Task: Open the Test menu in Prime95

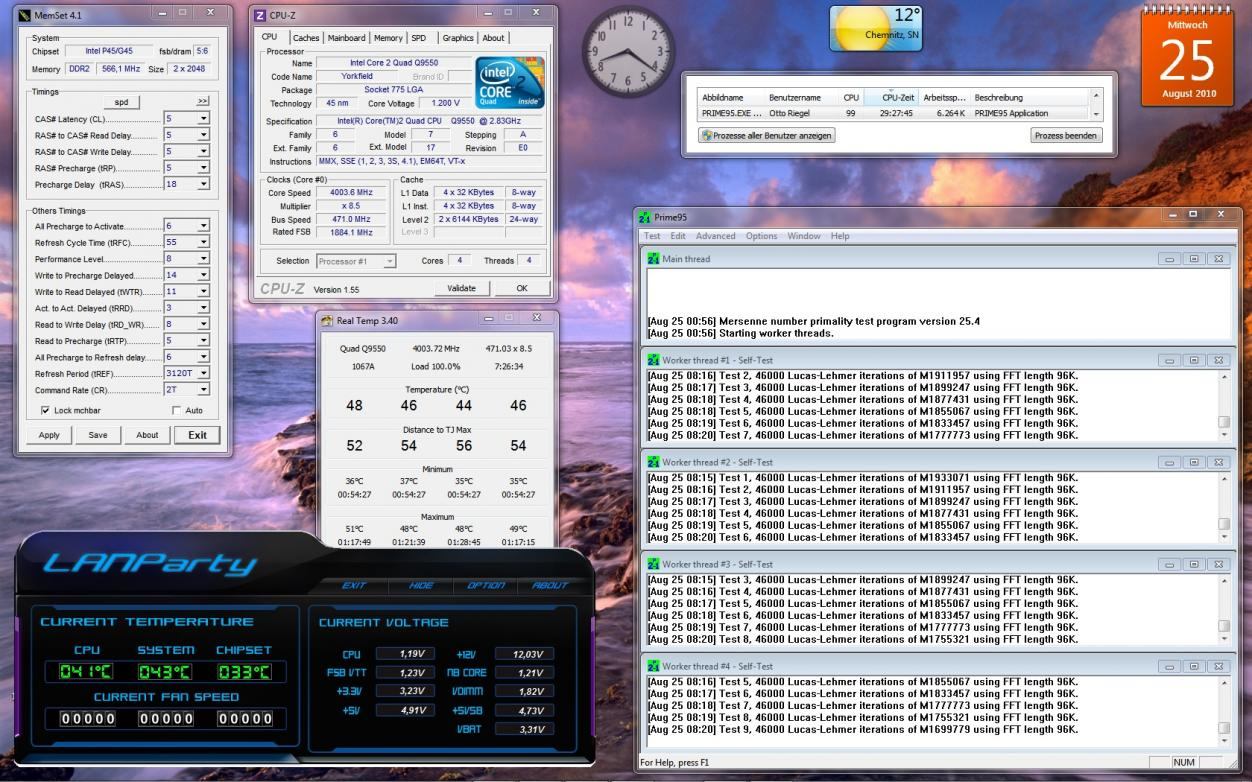Action: (x=652, y=236)
